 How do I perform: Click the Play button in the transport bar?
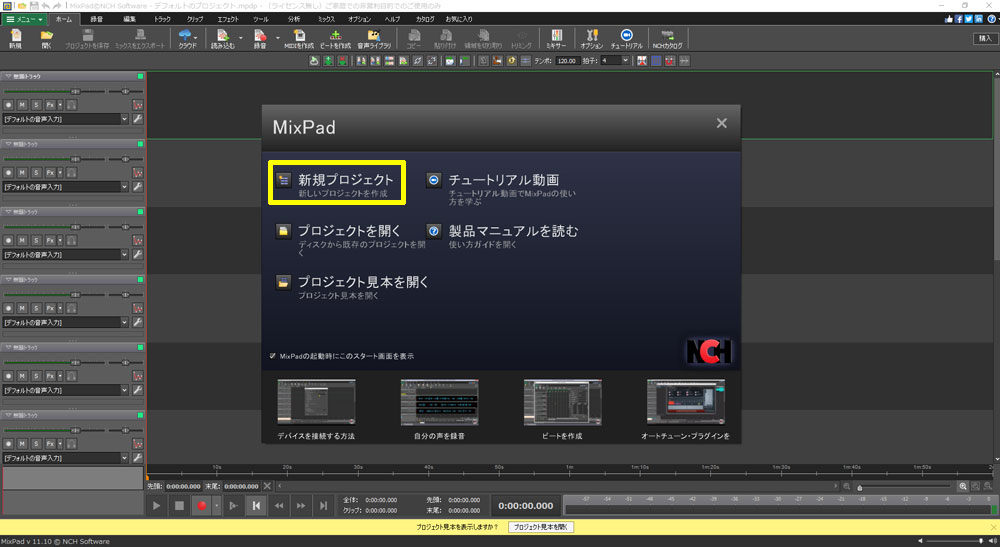click(156, 506)
